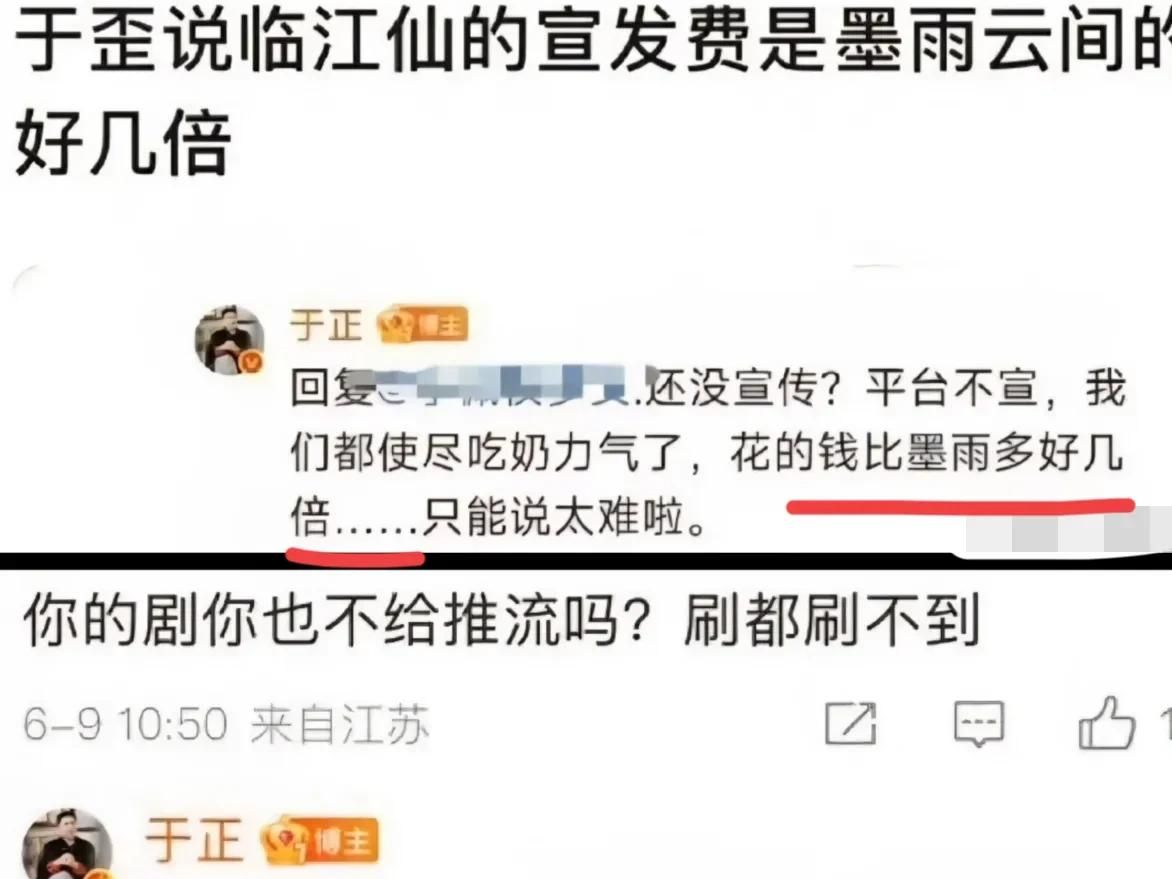
Task: Open 于正 avatar in quoted reply
Action: pos(229,340)
